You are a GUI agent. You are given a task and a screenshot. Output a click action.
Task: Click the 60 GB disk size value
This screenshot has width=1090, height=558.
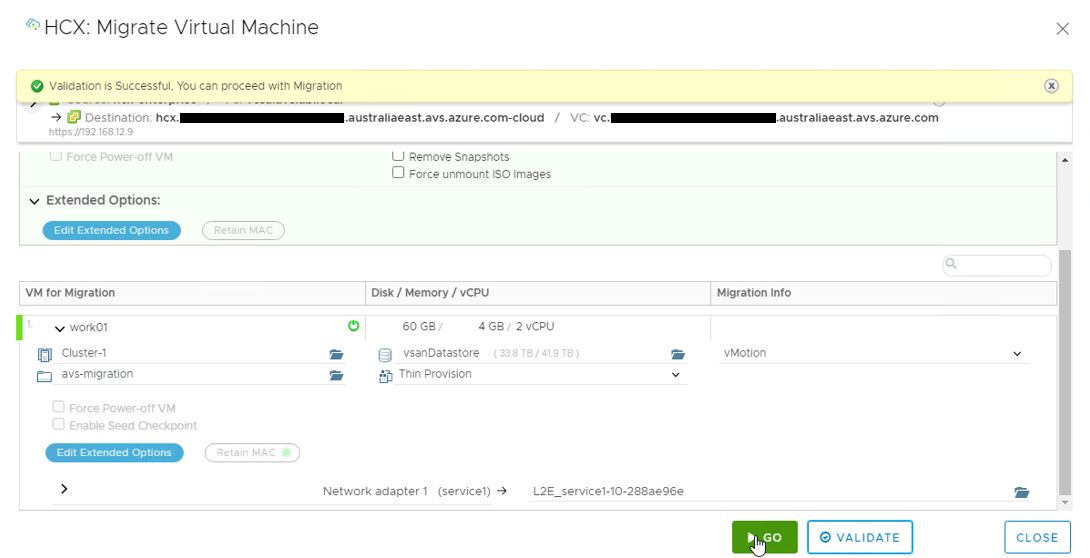(x=418, y=326)
